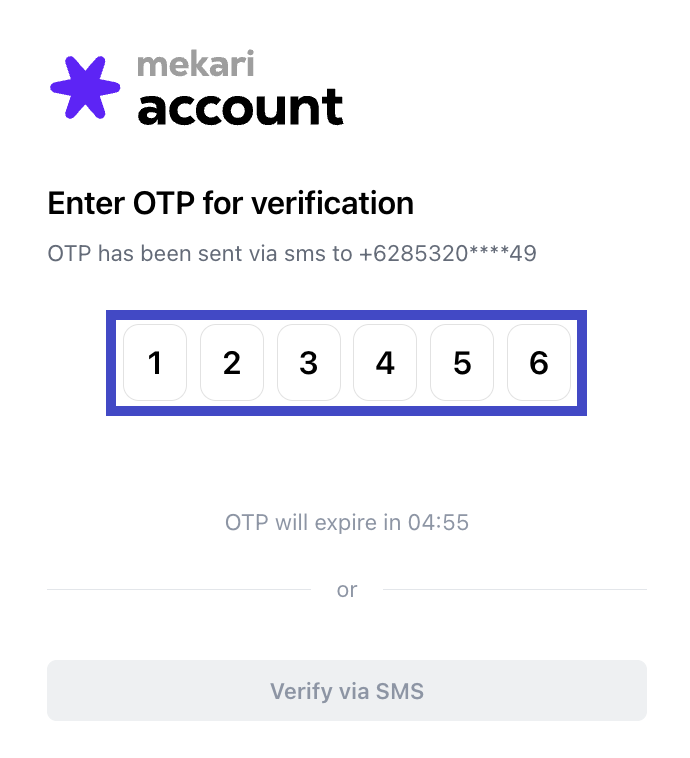Click the divider line left of or

click(180, 590)
